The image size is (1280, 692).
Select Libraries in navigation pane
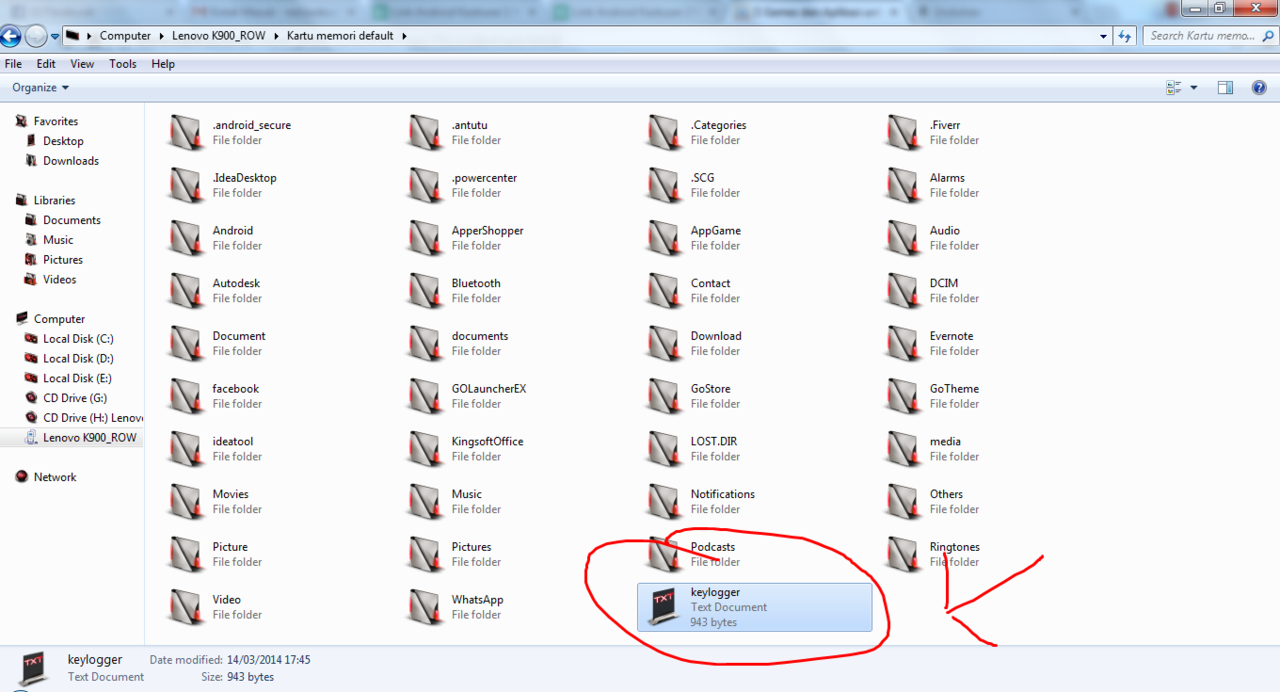point(54,200)
